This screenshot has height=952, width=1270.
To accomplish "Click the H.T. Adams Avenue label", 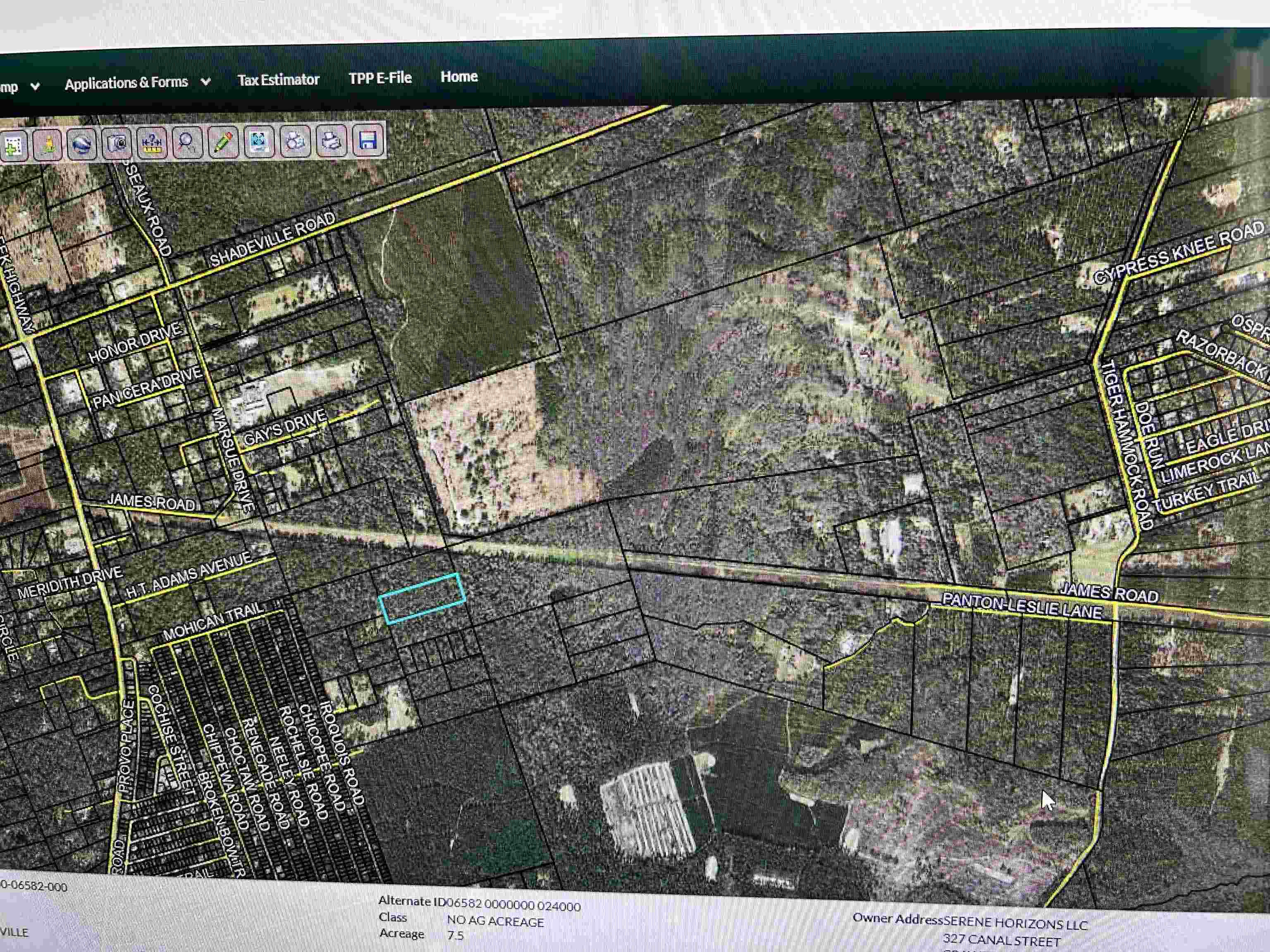I will coord(189,575).
